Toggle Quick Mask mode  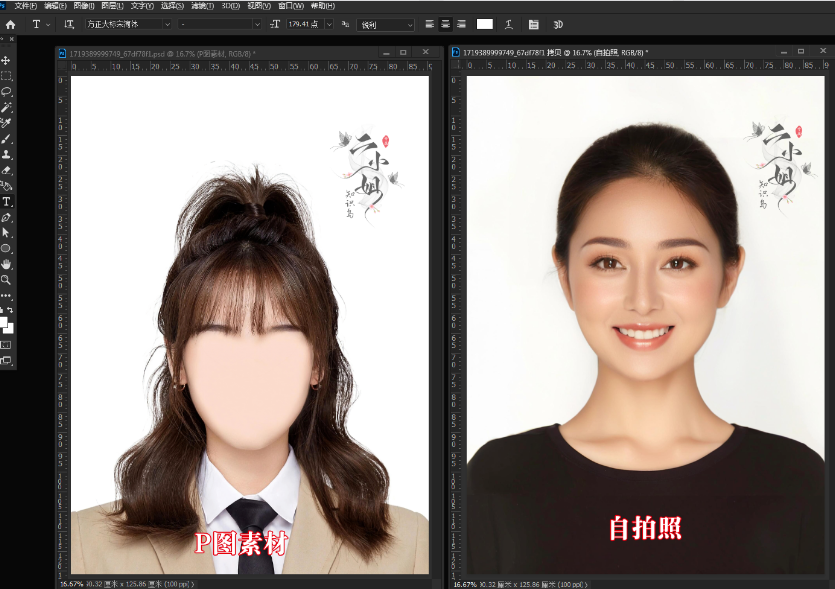(x=6, y=345)
